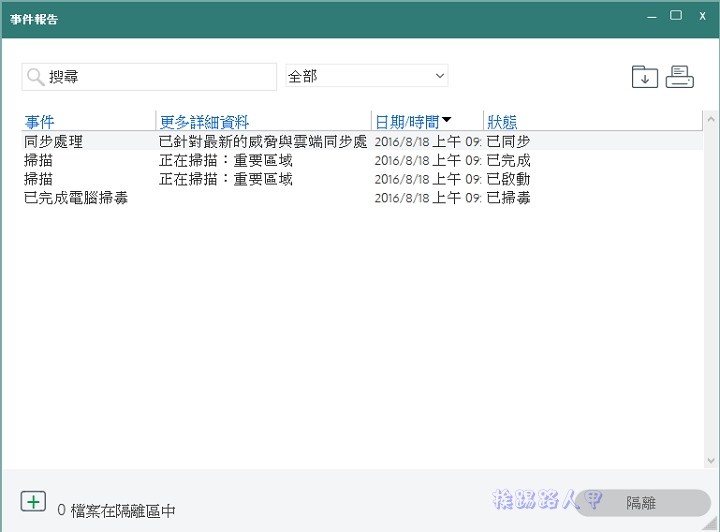Viewport: 720px width, 532px height.
Task: Select the 掃描 row with status 已完成
Action: click(x=362, y=160)
